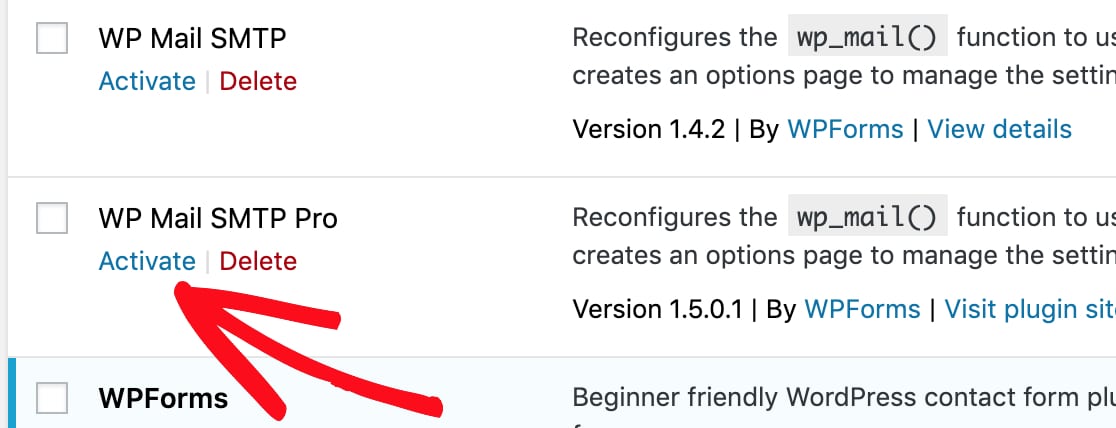Check the box next to WPForms plugin
The image size is (1116, 428).
[52, 397]
